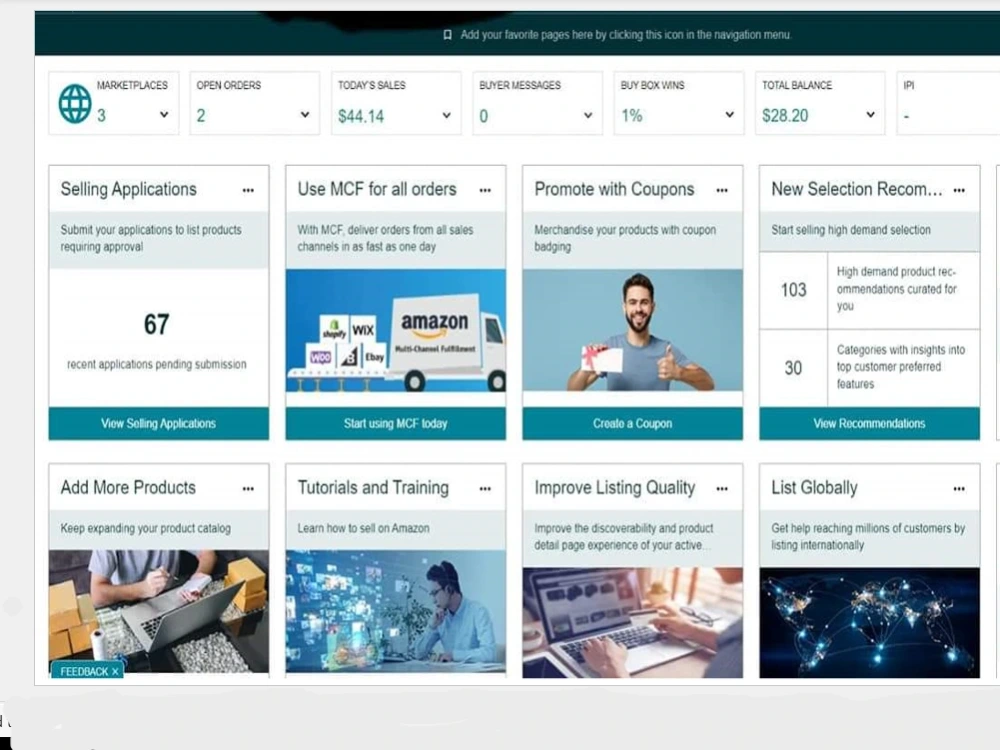Expand the Buy Box Wins dropdown chevron
1000x750 pixels.
point(730,115)
